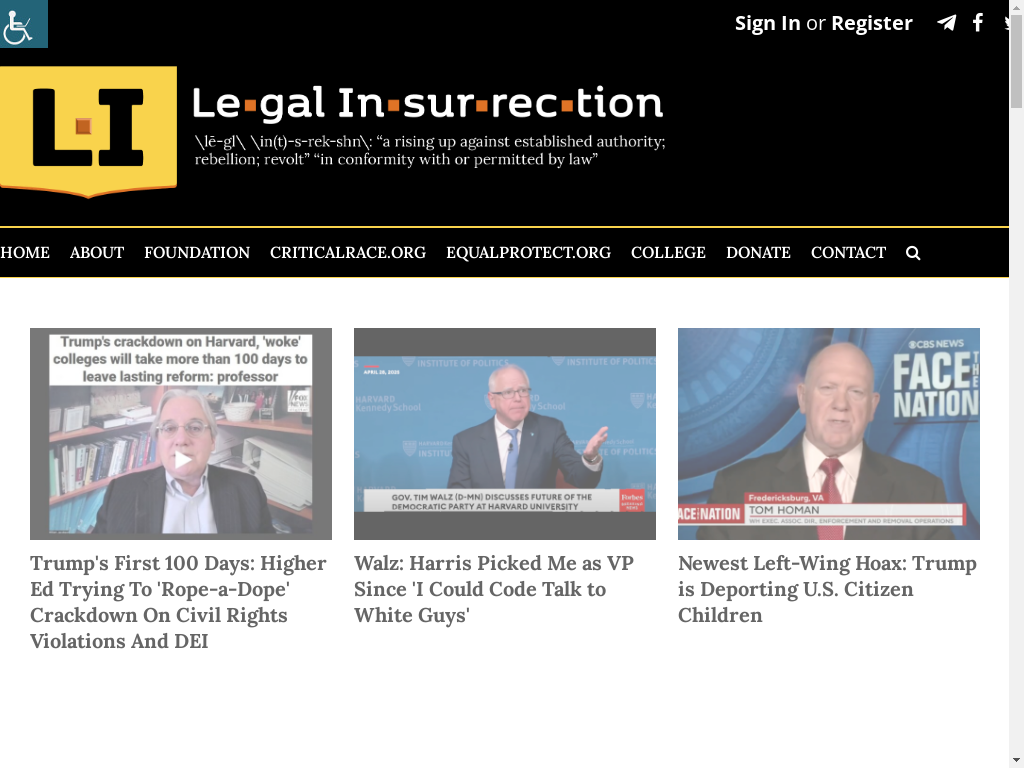Open the CONTACT page link
Image resolution: width=1024 pixels, height=768 pixels.
click(848, 253)
